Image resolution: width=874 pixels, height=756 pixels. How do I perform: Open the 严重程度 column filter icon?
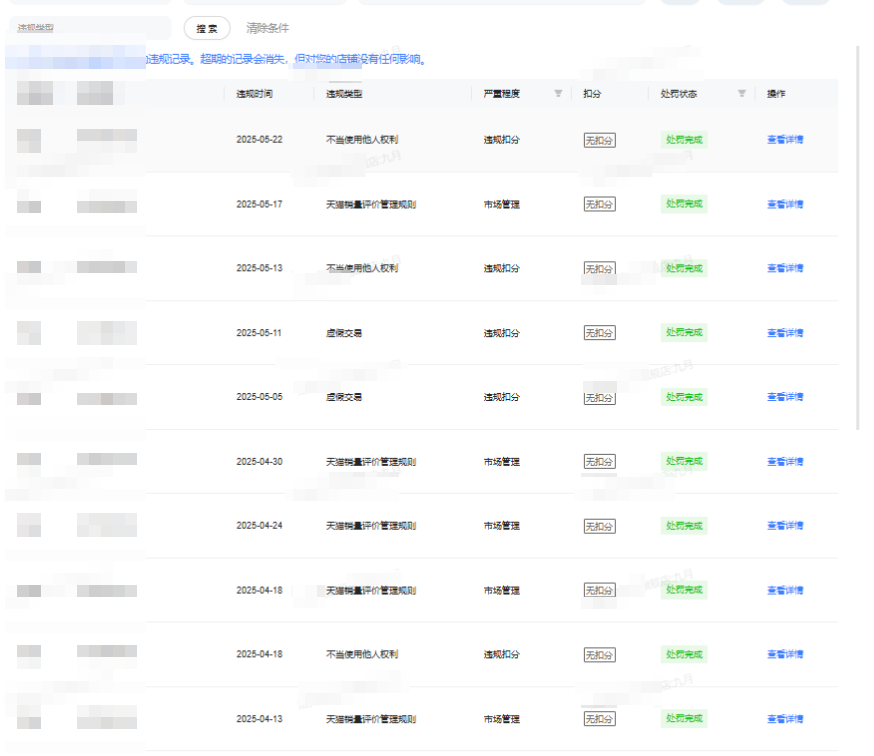[x=558, y=94]
